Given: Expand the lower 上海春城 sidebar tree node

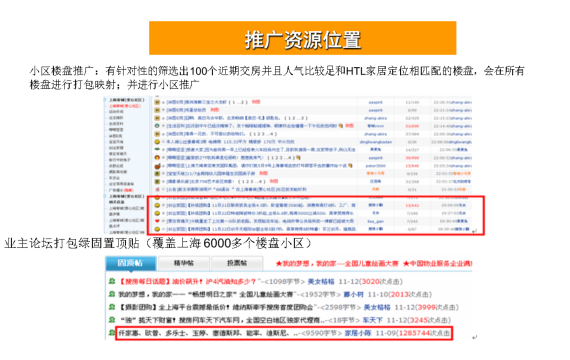Looking at the screenshot, I should click(105, 196).
